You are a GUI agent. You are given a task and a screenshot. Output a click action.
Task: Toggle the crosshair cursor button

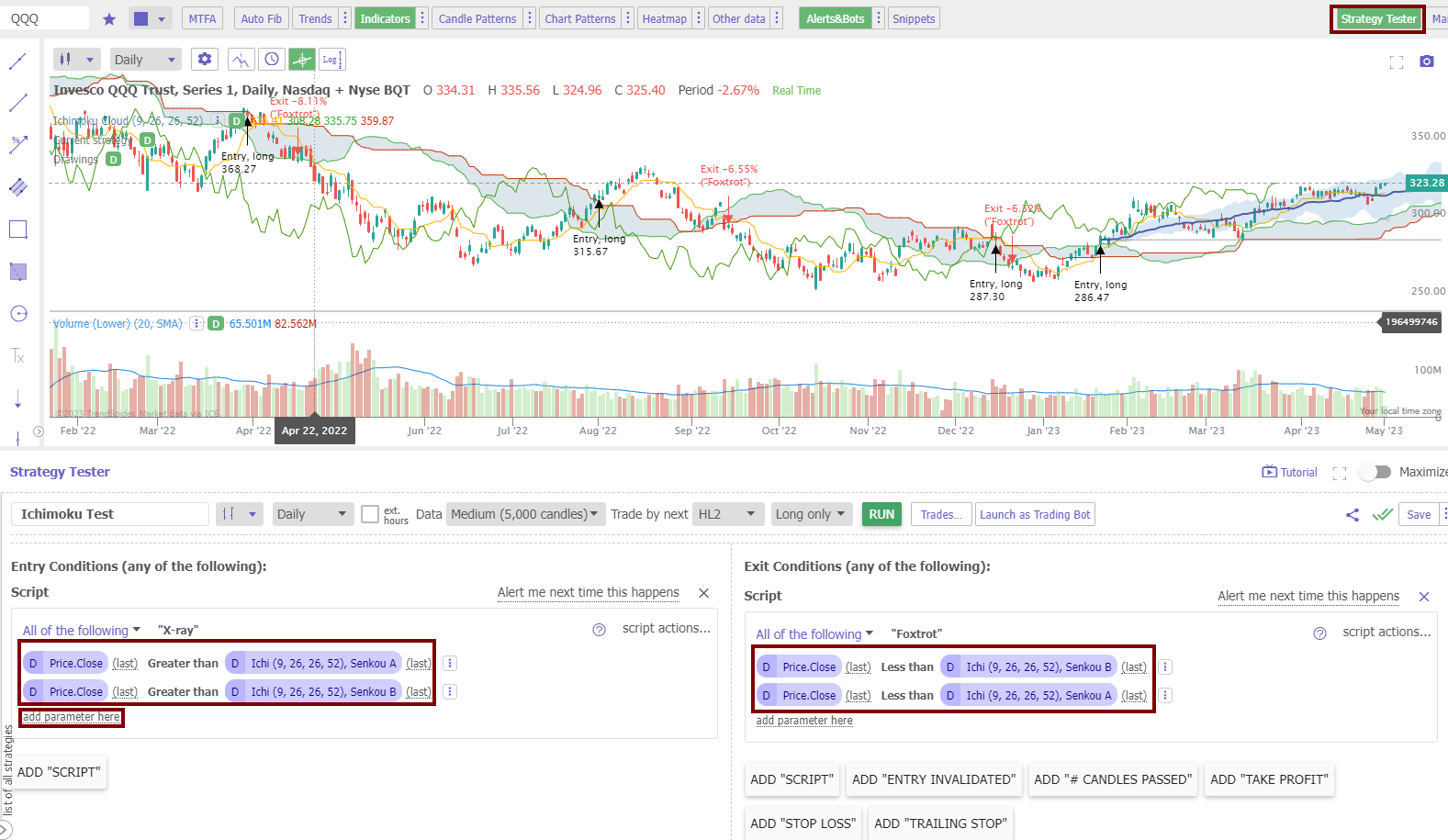[x=301, y=60]
